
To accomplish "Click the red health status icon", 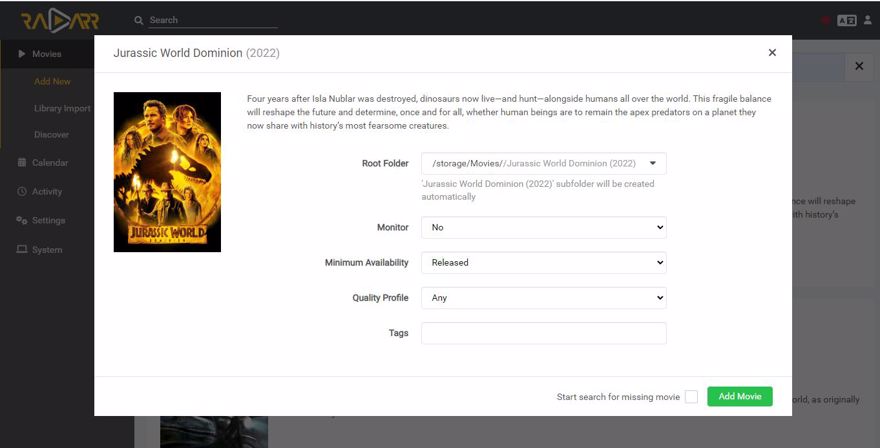I will (826, 20).
